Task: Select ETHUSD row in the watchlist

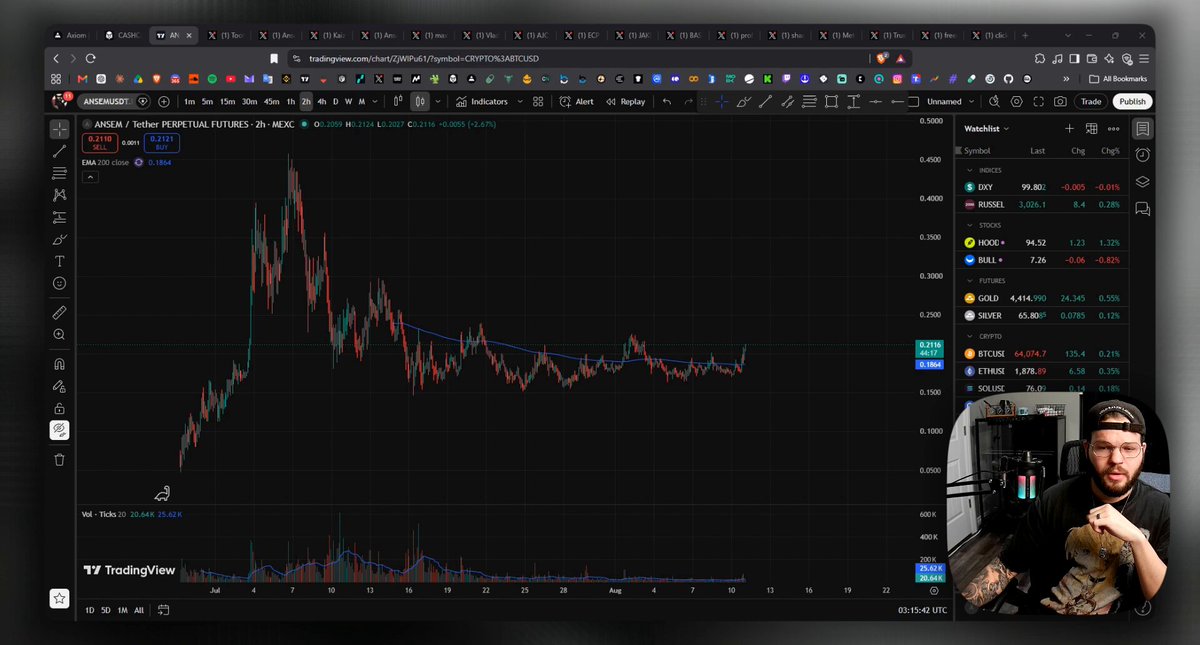Action: point(1042,371)
